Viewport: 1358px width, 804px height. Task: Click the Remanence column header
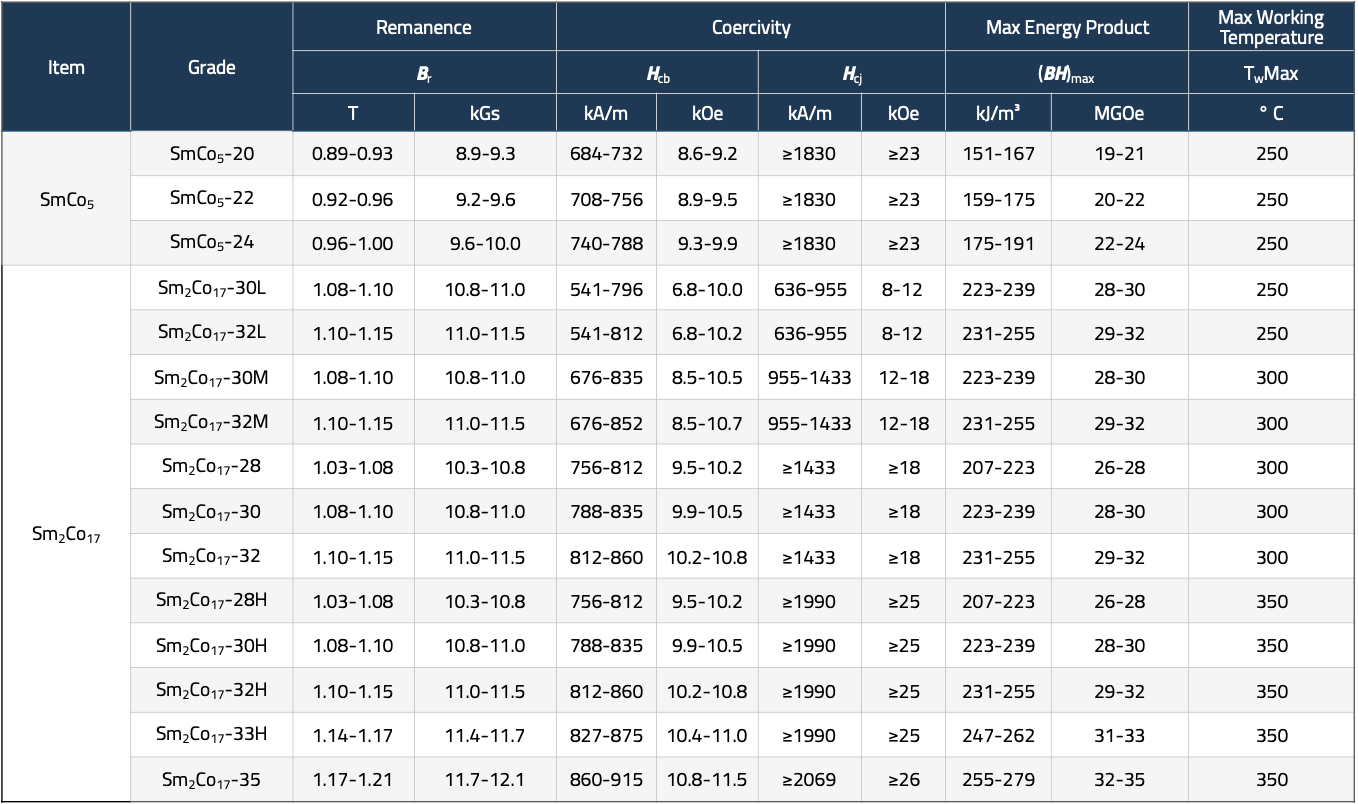tap(423, 28)
